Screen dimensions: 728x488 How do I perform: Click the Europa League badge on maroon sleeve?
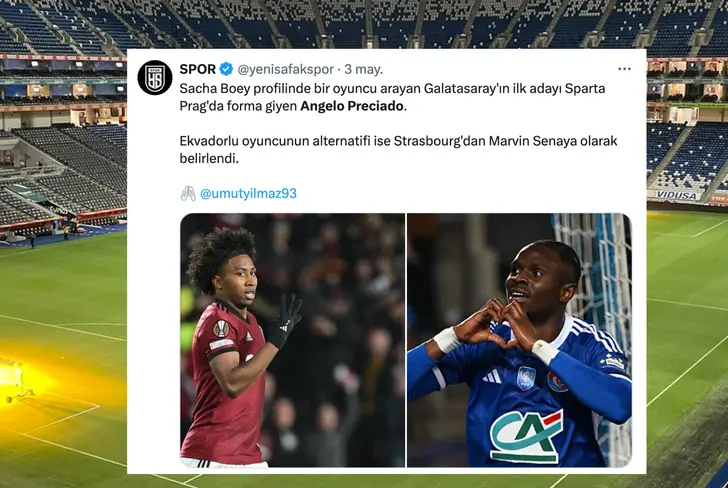(x=221, y=328)
